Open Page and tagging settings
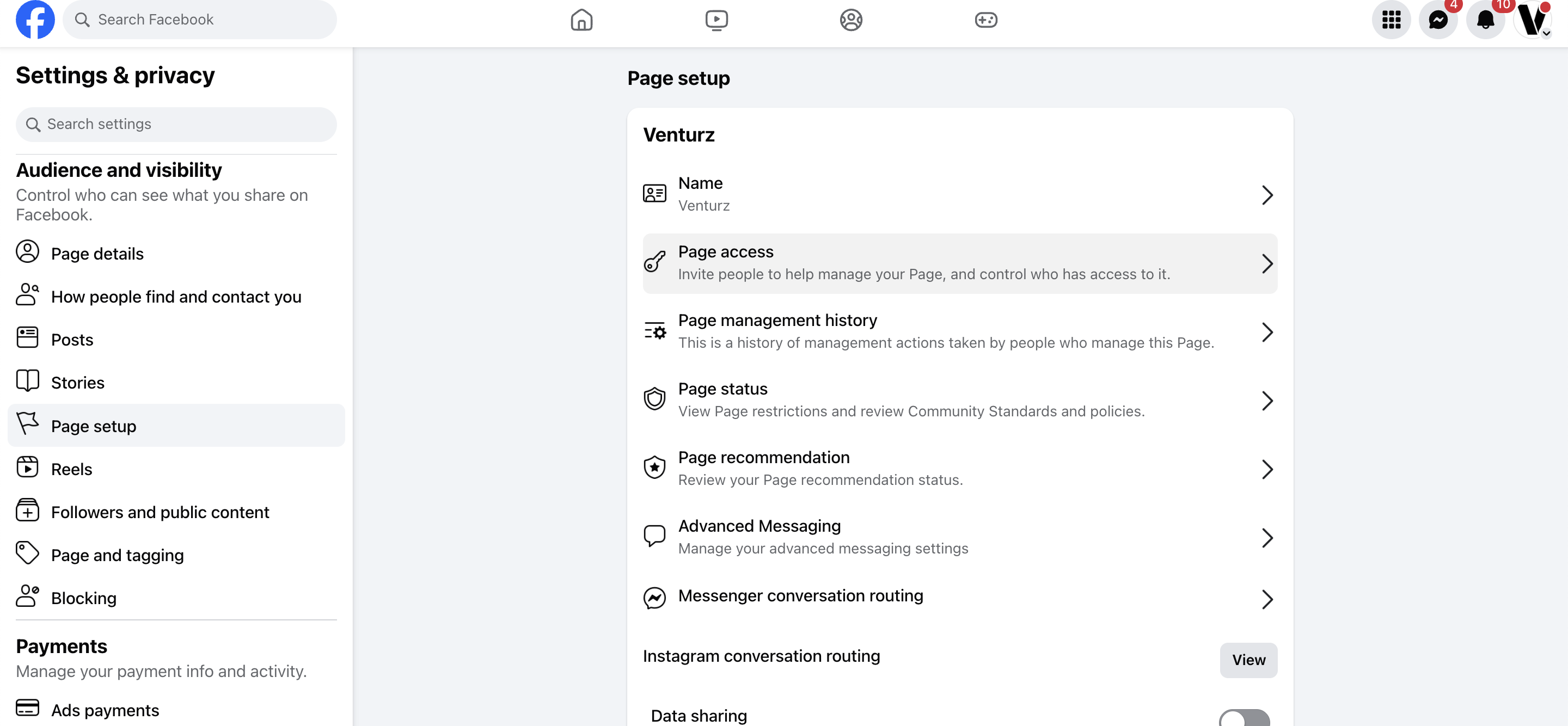1568x726 pixels. [176, 555]
